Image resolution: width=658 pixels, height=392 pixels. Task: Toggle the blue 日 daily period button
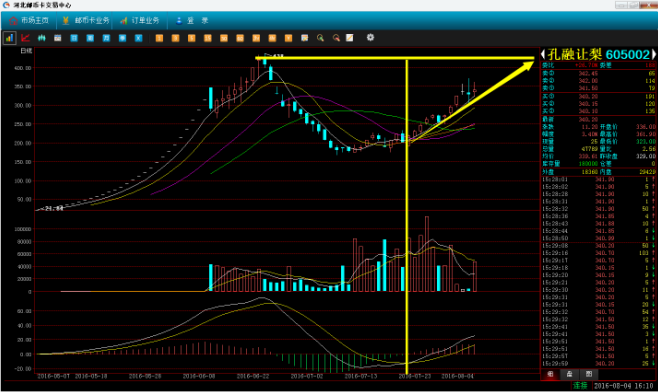[x=74, y=38]
